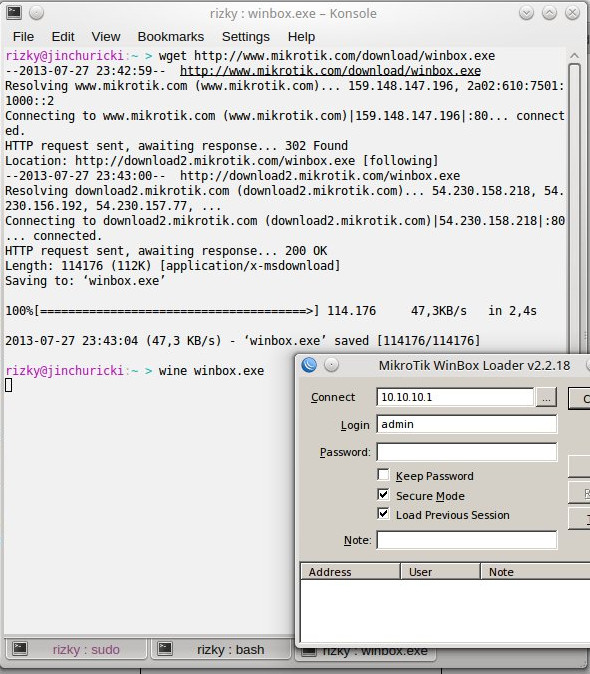Click the Password input field
590x674 pixels.
click(x=467, y=452)
